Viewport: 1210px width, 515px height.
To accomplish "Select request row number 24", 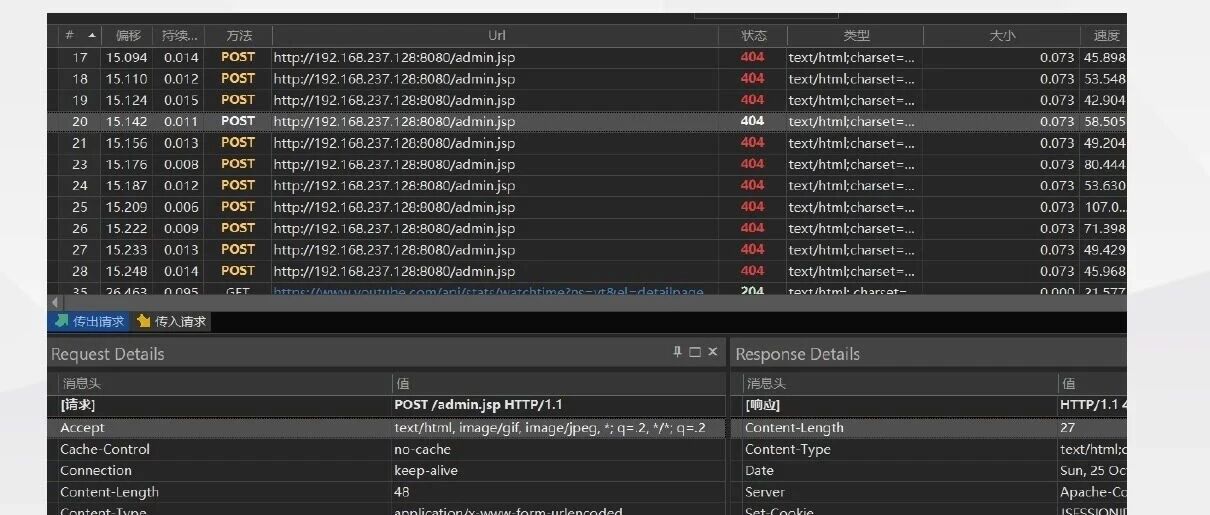I will point(587,185).
